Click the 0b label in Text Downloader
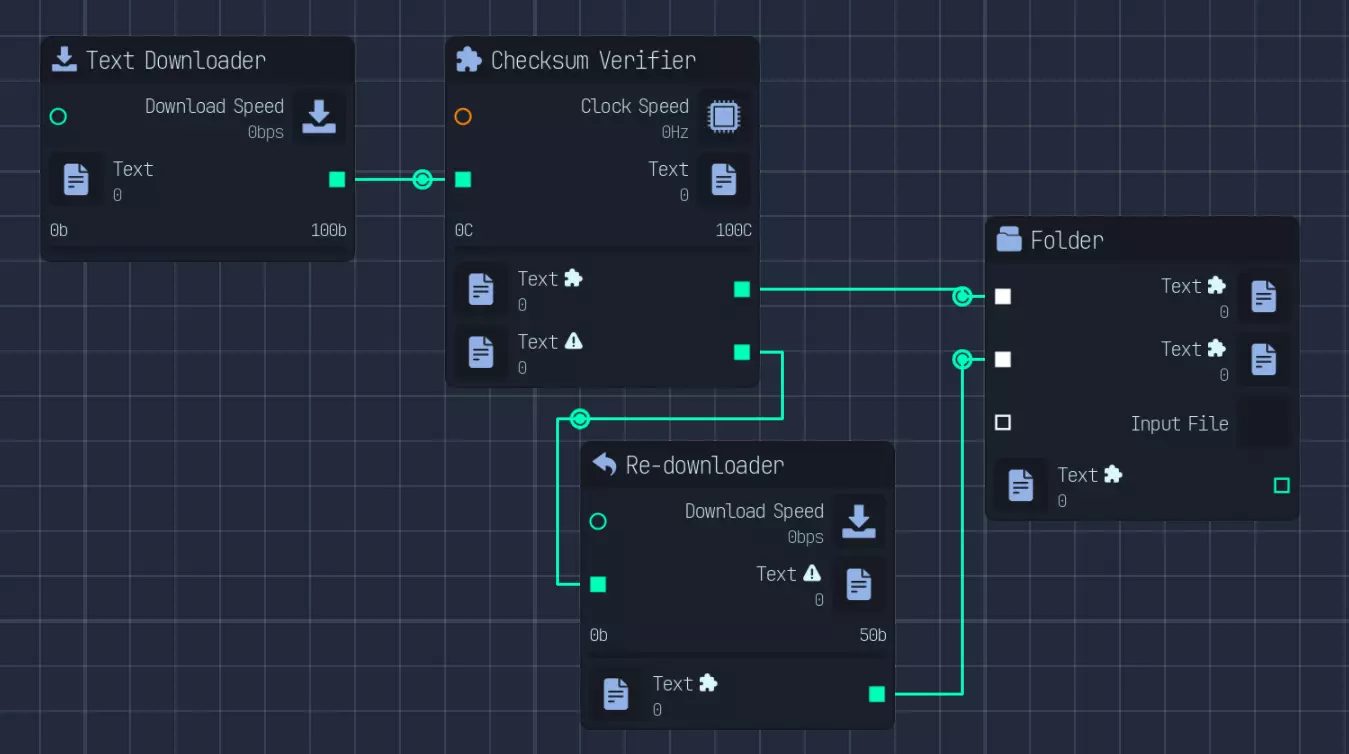 click(x=59, y=230)
